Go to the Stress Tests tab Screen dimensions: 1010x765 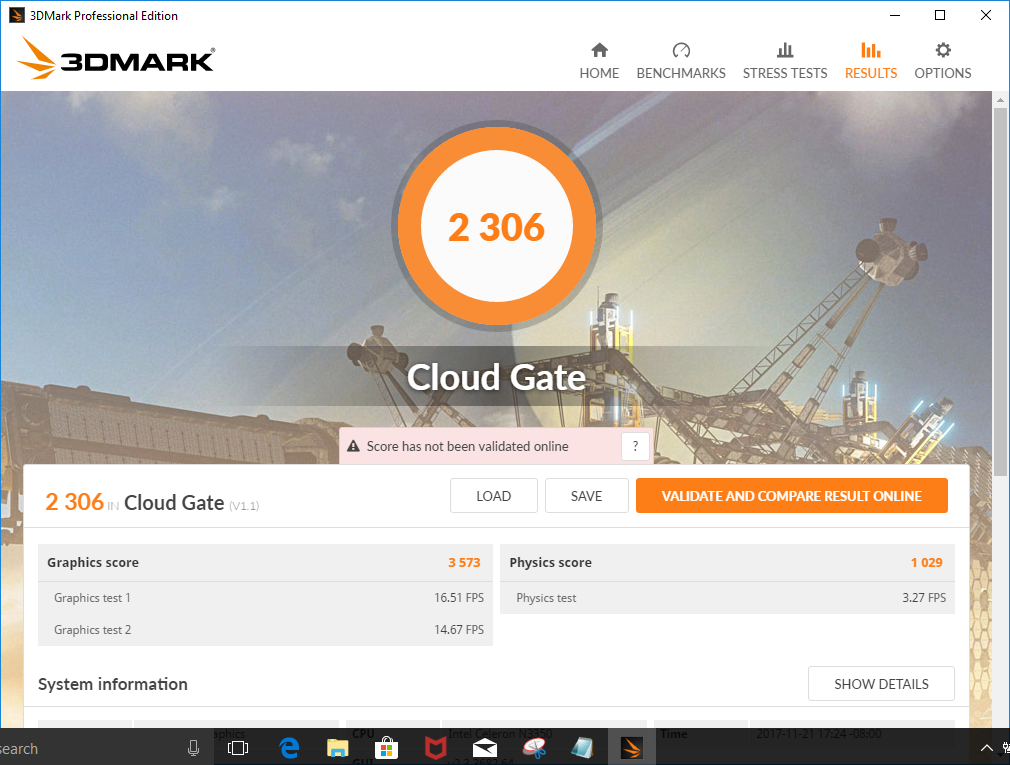[x=785, y=61]
